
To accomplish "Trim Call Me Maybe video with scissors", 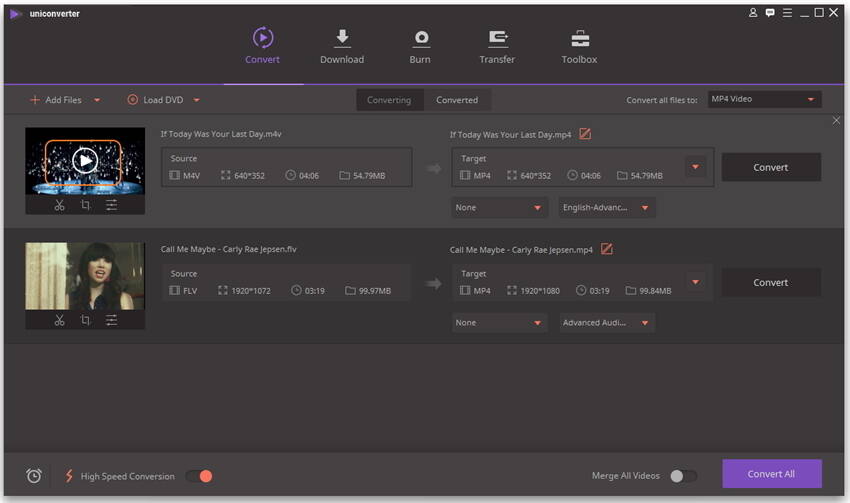I will coord(59,320).
